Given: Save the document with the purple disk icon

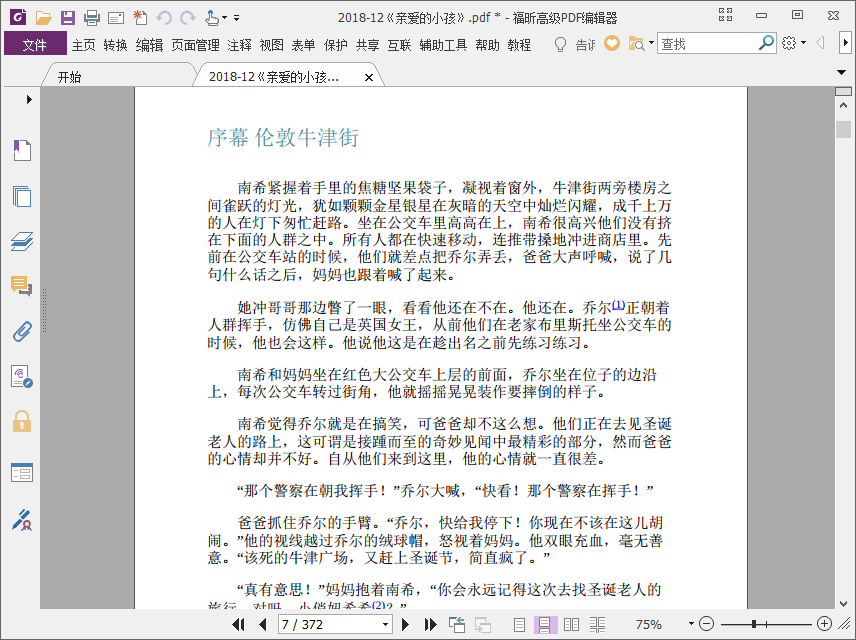Looking at the screenshot, I should click(x=68, y=17).
